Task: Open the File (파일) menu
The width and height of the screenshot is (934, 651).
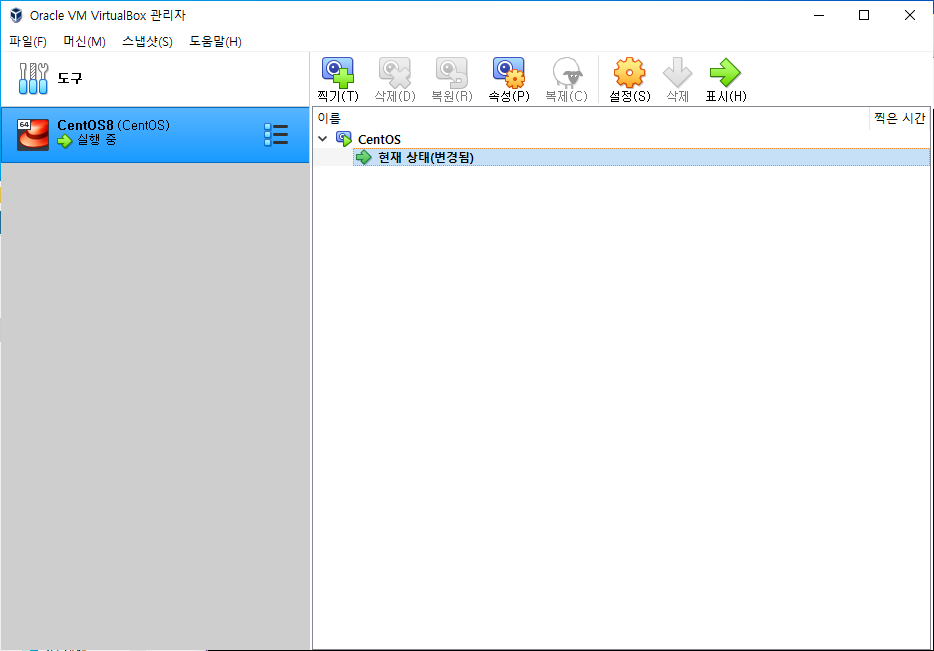Action: tap(28, 42)
